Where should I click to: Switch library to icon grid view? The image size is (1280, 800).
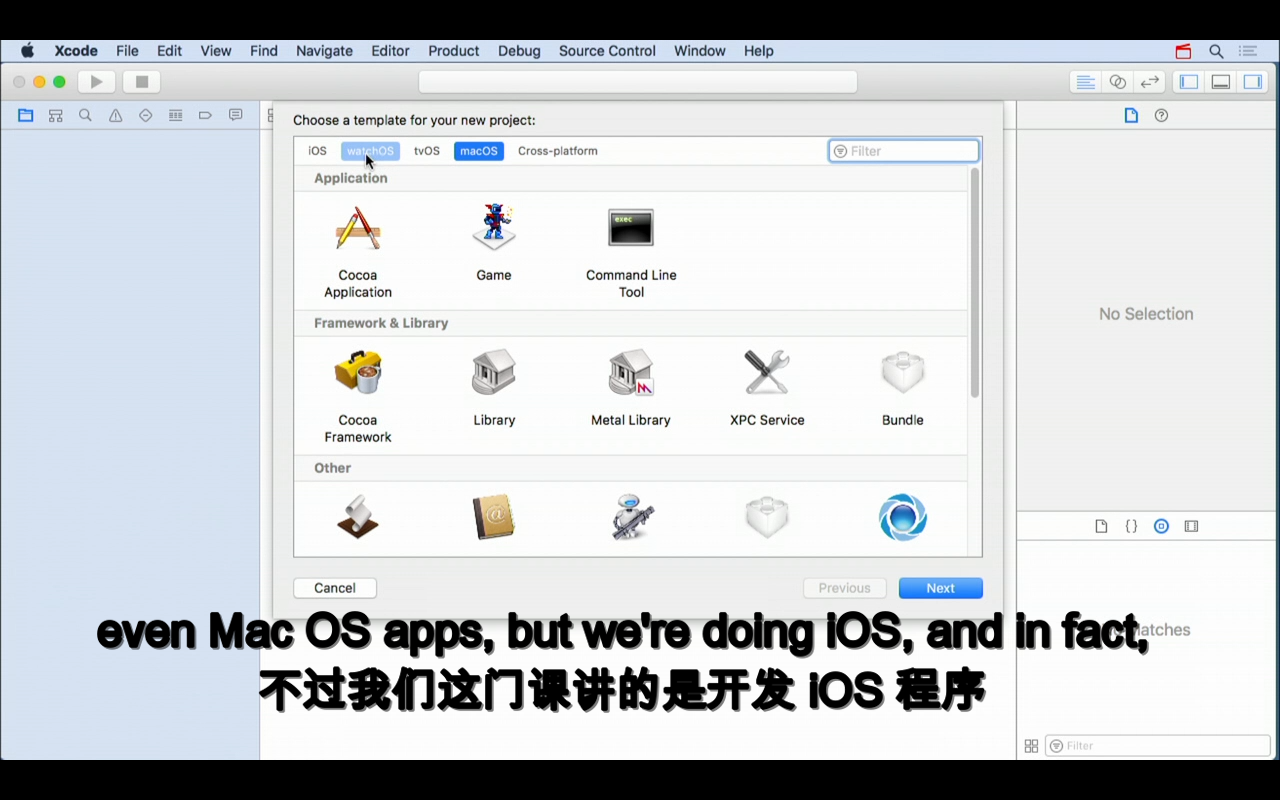coord(1031,746)
